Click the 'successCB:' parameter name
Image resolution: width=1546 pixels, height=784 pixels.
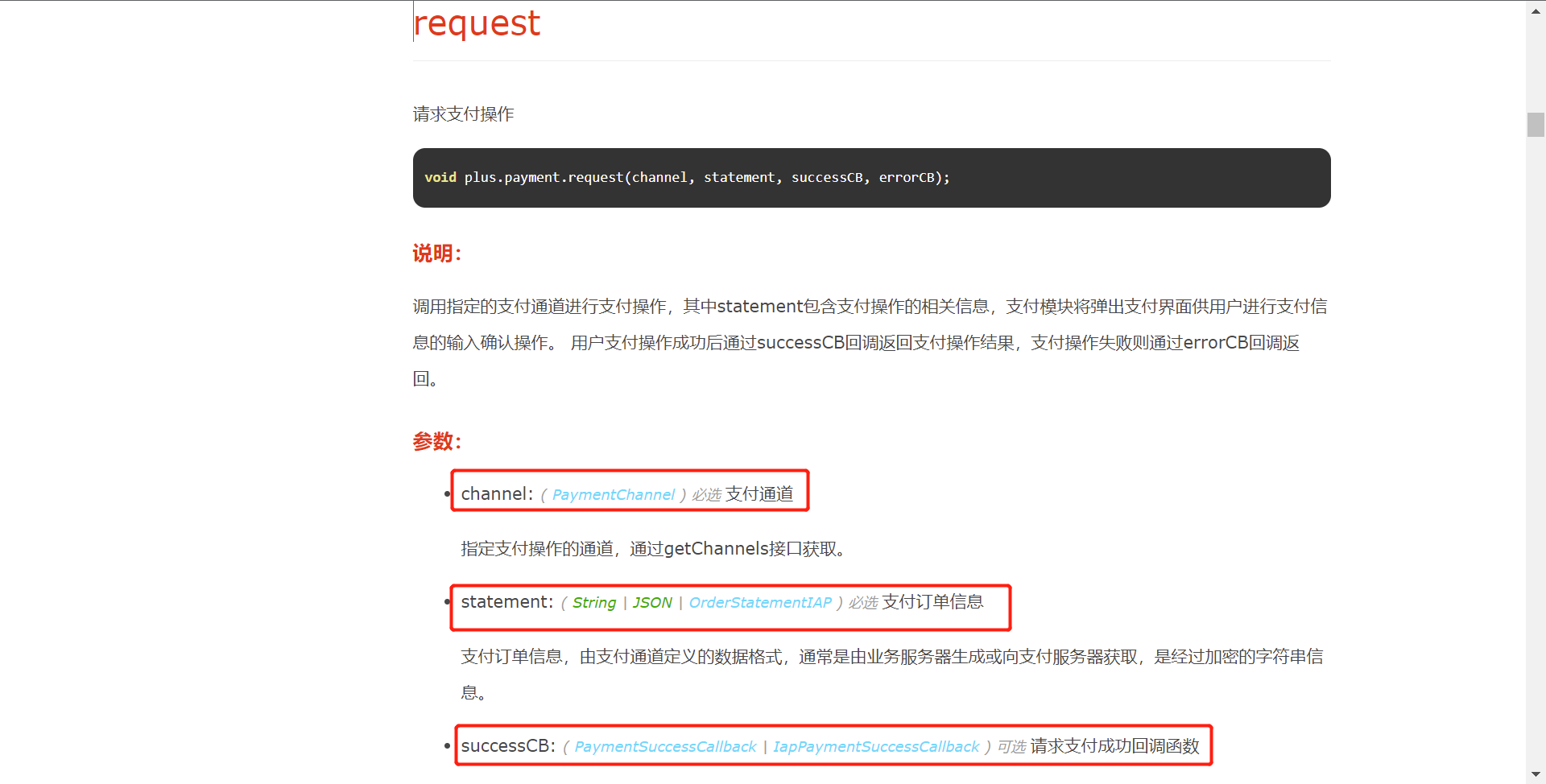508,746
